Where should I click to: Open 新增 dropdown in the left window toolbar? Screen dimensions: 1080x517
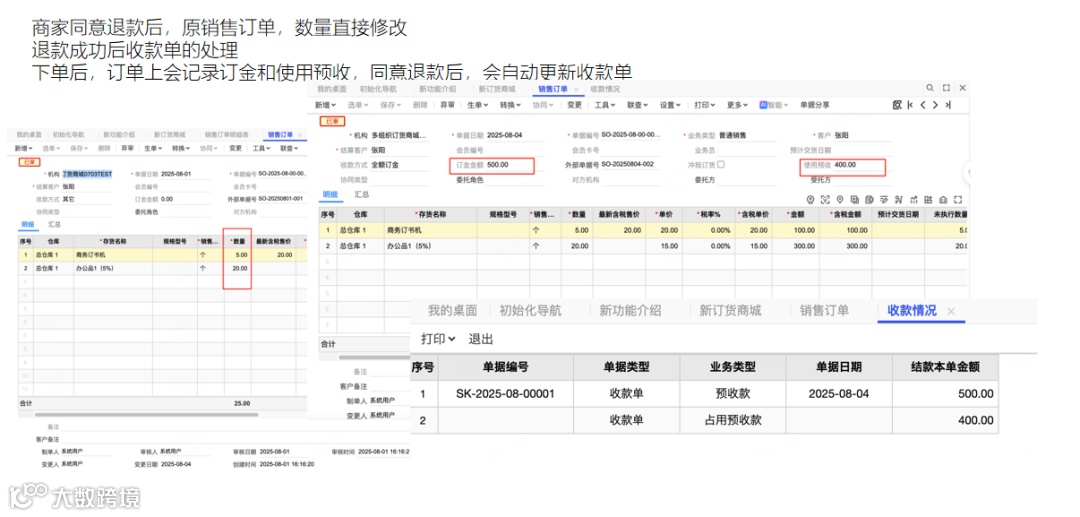pos(24,148)
